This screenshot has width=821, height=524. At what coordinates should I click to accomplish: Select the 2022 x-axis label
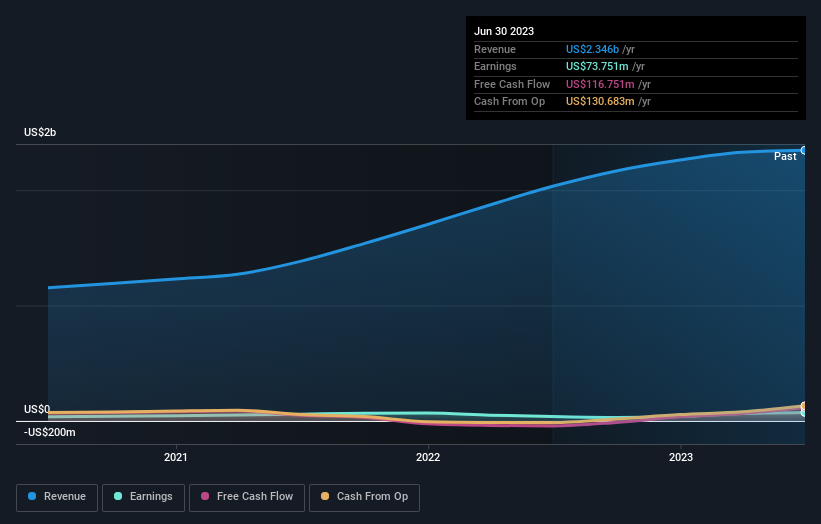[x=428, y=458]
